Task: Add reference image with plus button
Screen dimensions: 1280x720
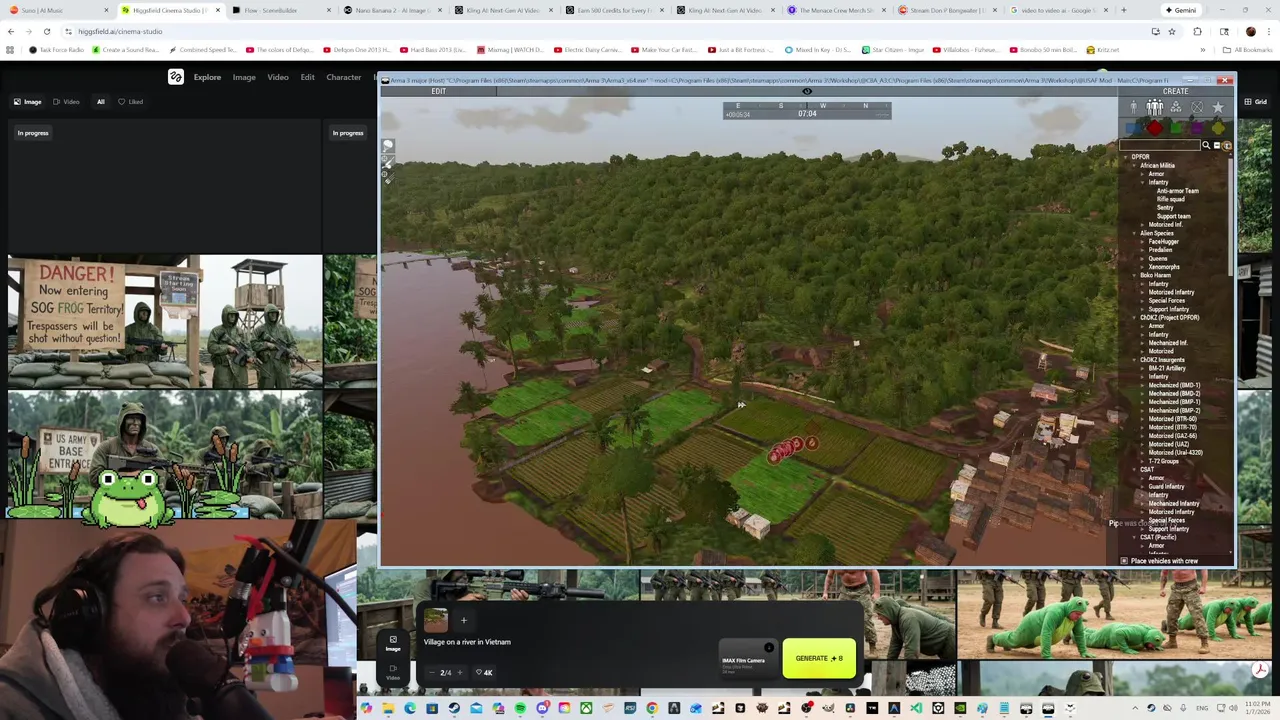Action: tap(463, 620)
